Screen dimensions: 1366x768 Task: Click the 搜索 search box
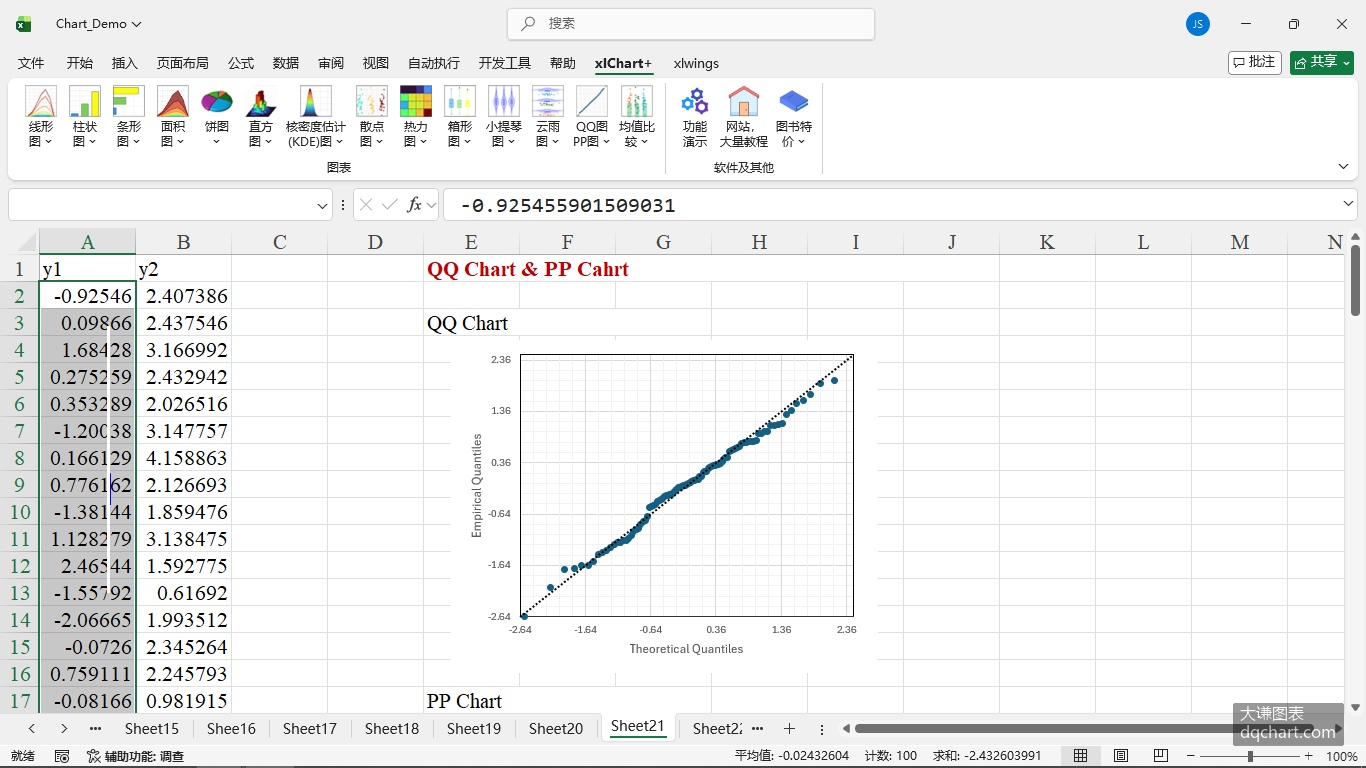tap(691, 23)
